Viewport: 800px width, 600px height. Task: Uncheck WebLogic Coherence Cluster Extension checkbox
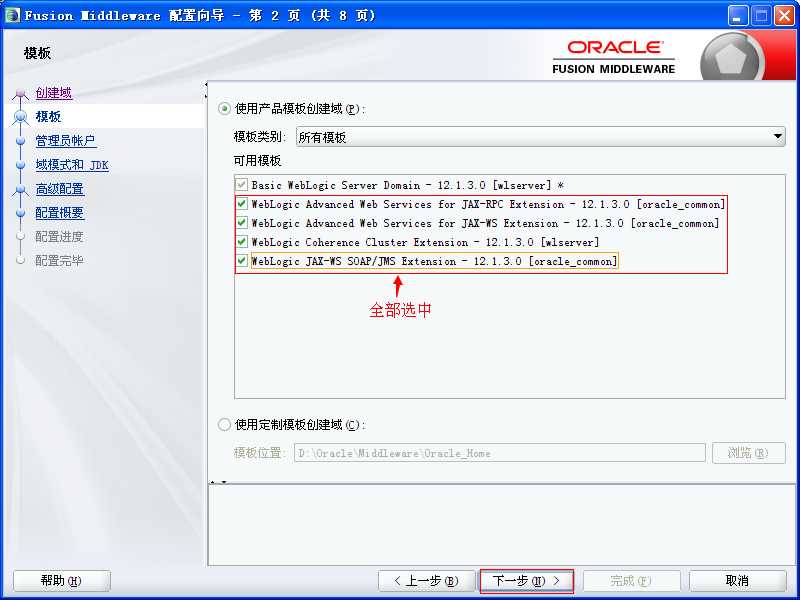pyautogui.click(x=242, y=242)
